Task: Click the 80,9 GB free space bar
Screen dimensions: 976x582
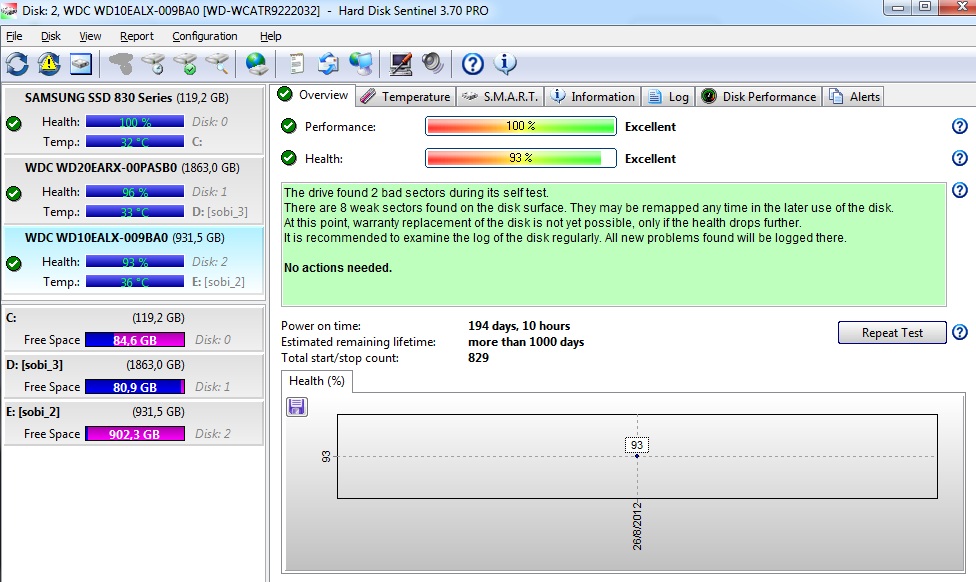Action: (x=134, y=387)
